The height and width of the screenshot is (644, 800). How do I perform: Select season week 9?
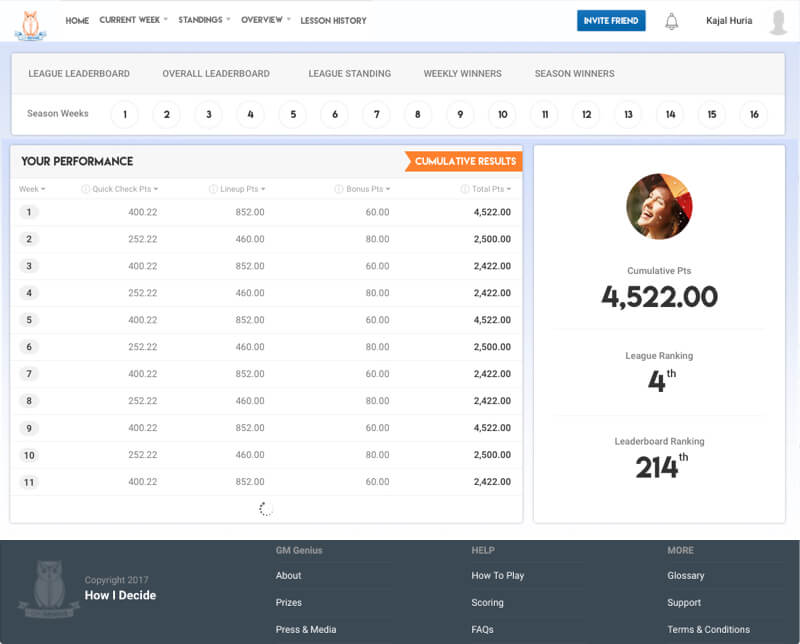coord(460,114)
